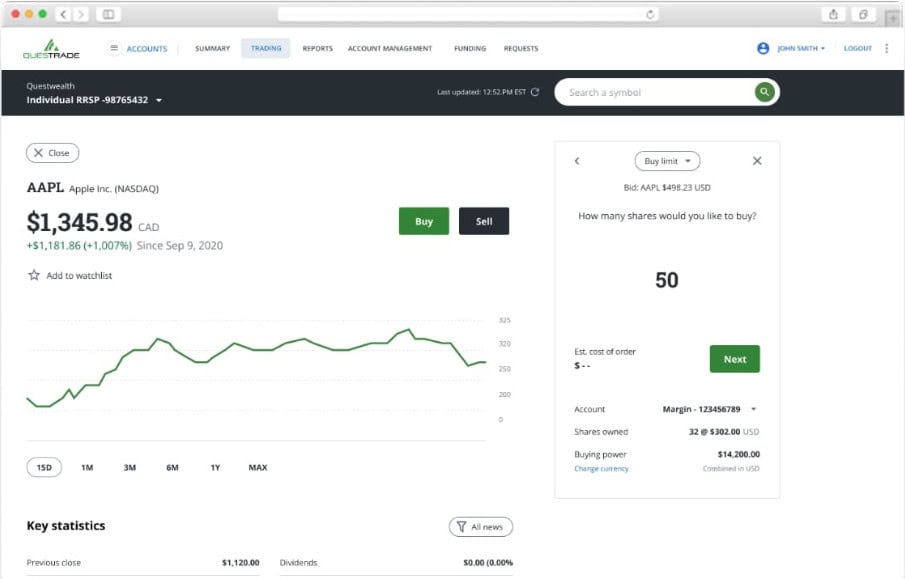Open the search using the magnifier icon
This screenshot has width=905, height=579.
click(764, 91)
